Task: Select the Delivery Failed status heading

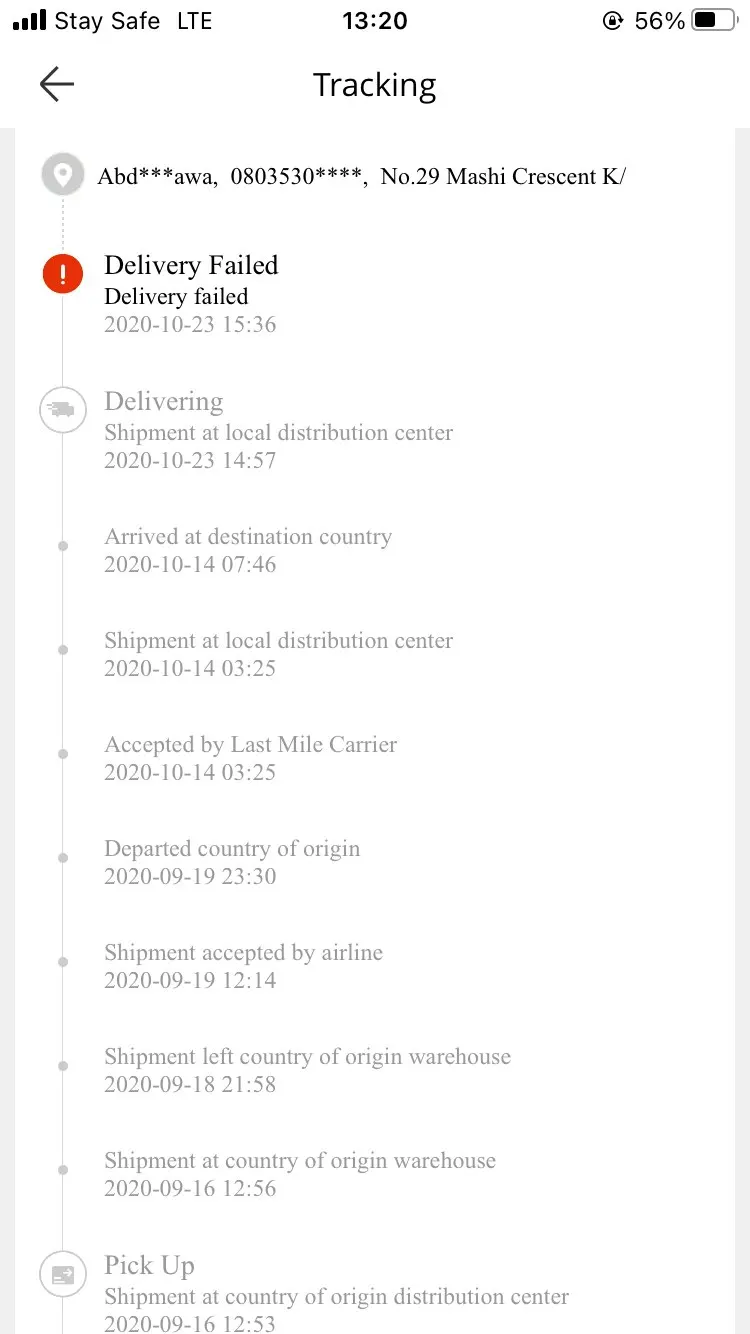Action: 191,265
